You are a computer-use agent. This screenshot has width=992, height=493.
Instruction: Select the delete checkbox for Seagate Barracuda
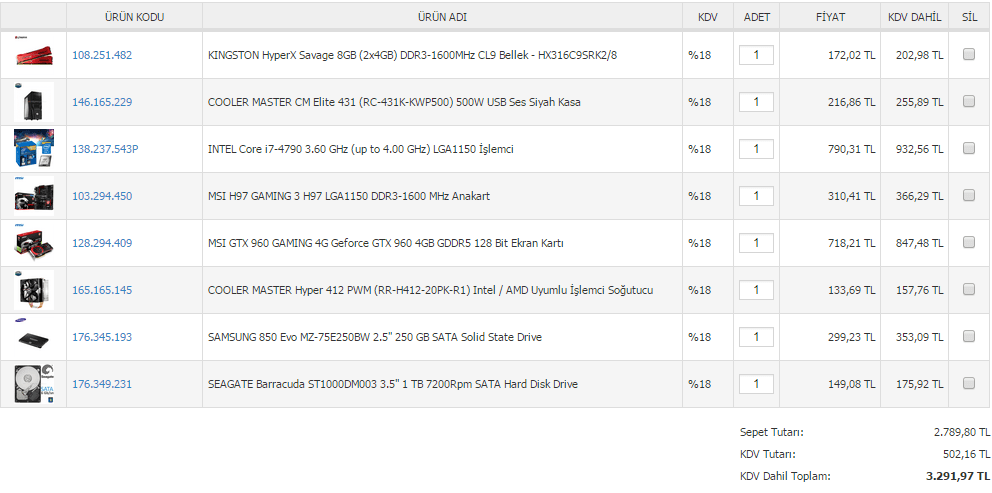969,383
